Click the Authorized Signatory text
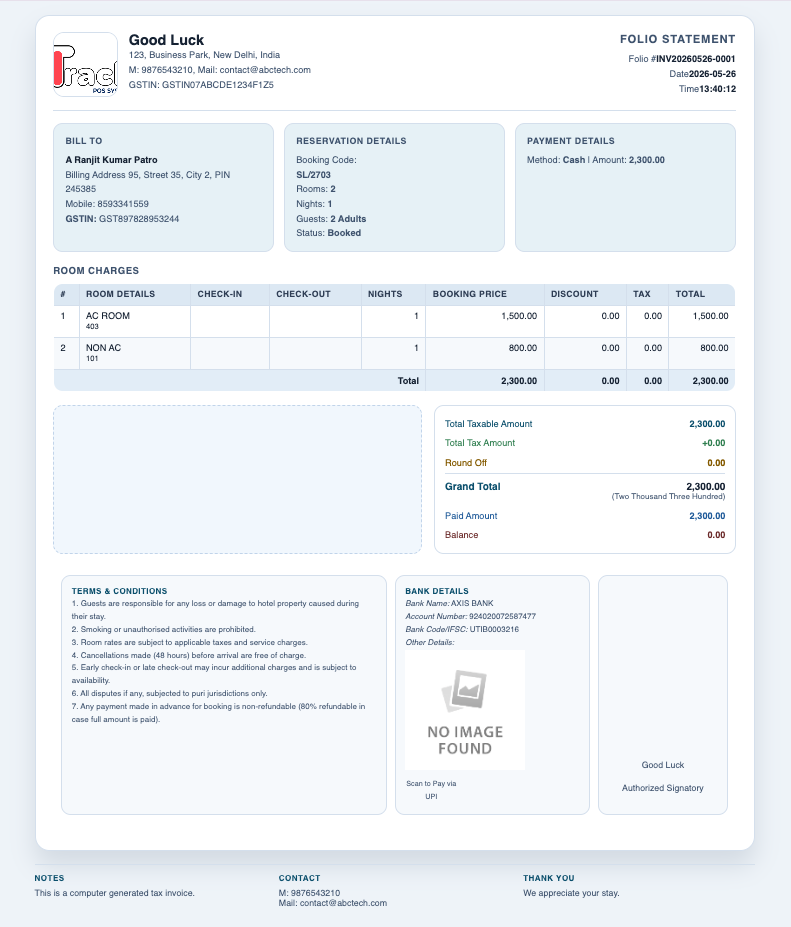791x927 pixels. [662, 787]
